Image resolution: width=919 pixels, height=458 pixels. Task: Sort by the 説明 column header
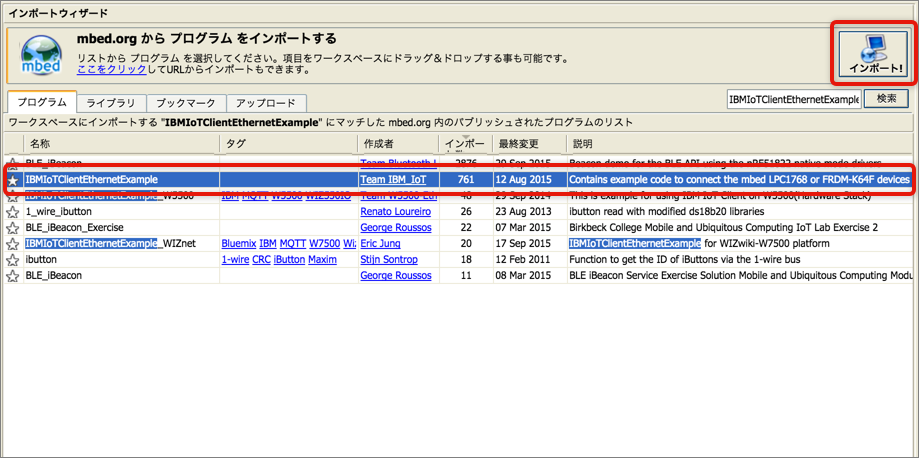pos(740,144)
